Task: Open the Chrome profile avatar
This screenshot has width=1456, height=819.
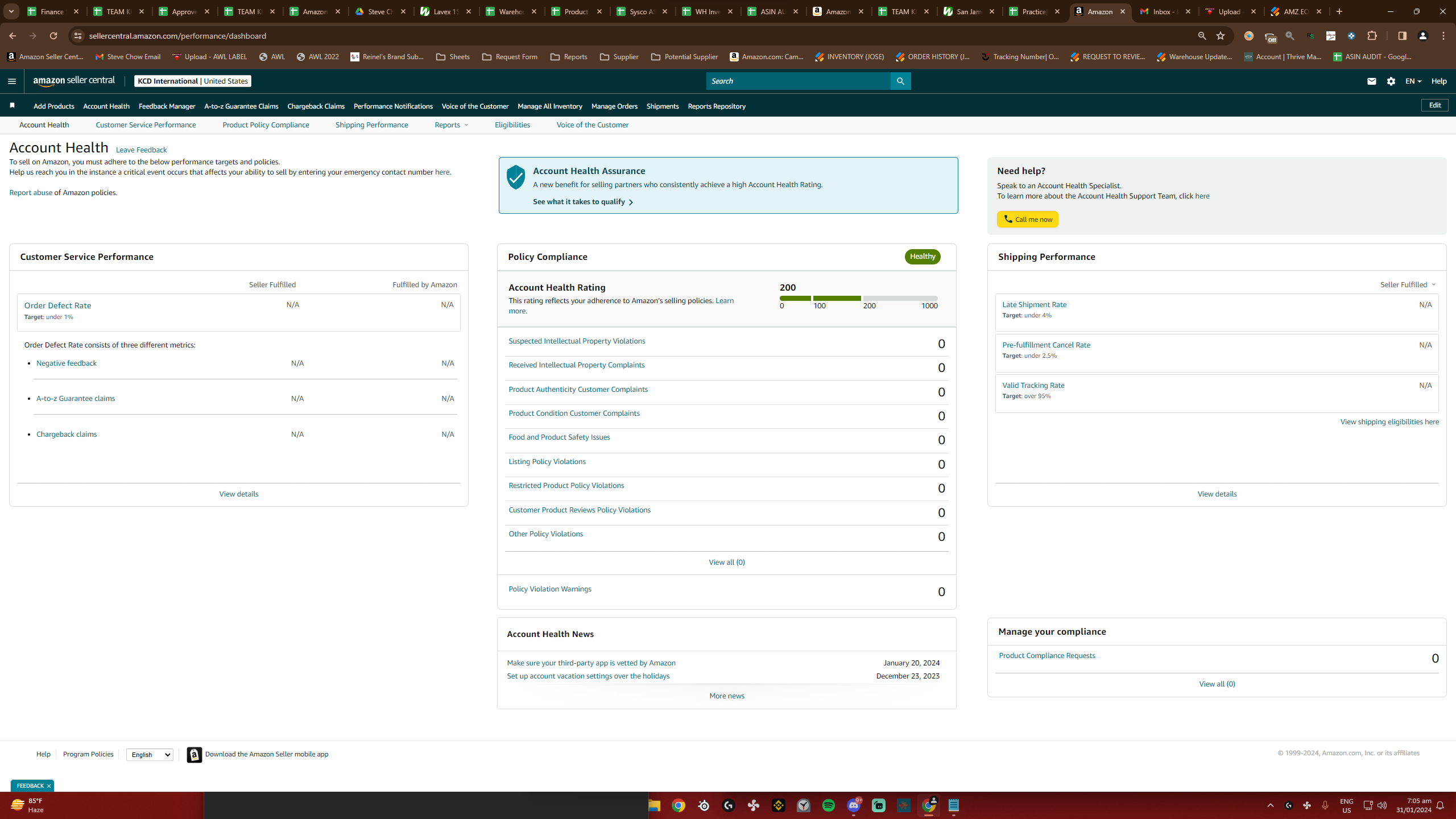Action: tap(1423, 36)
